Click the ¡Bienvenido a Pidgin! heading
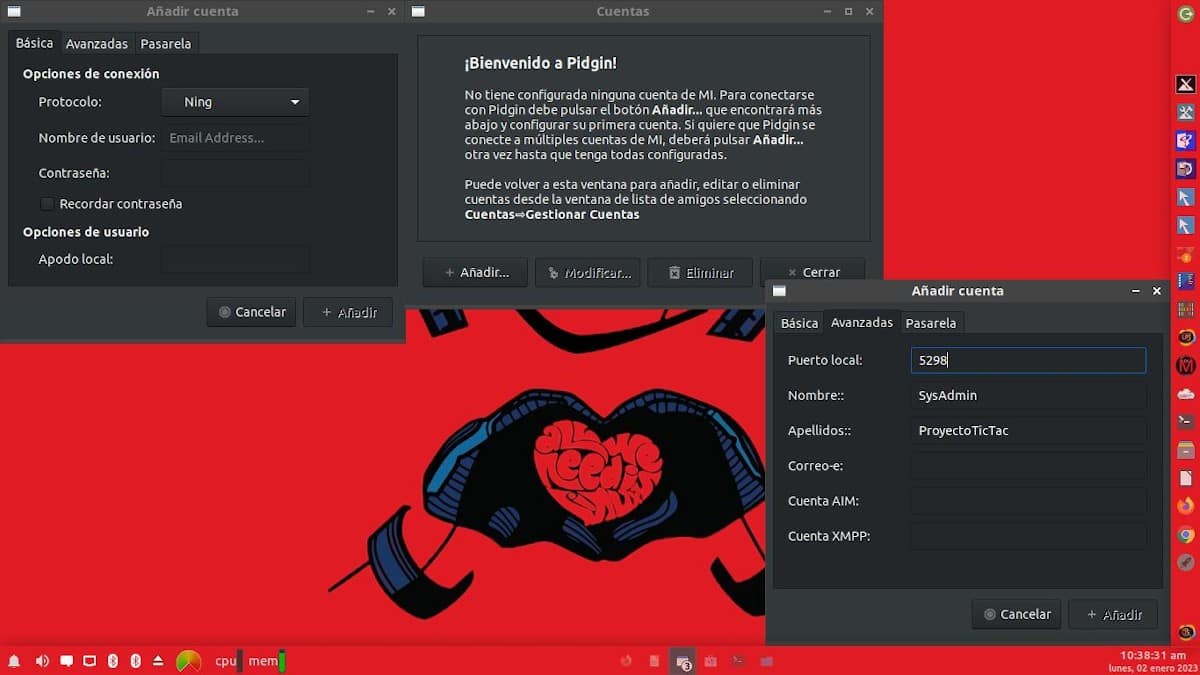Screen dimensions: 1200x675 coord(541,63)
